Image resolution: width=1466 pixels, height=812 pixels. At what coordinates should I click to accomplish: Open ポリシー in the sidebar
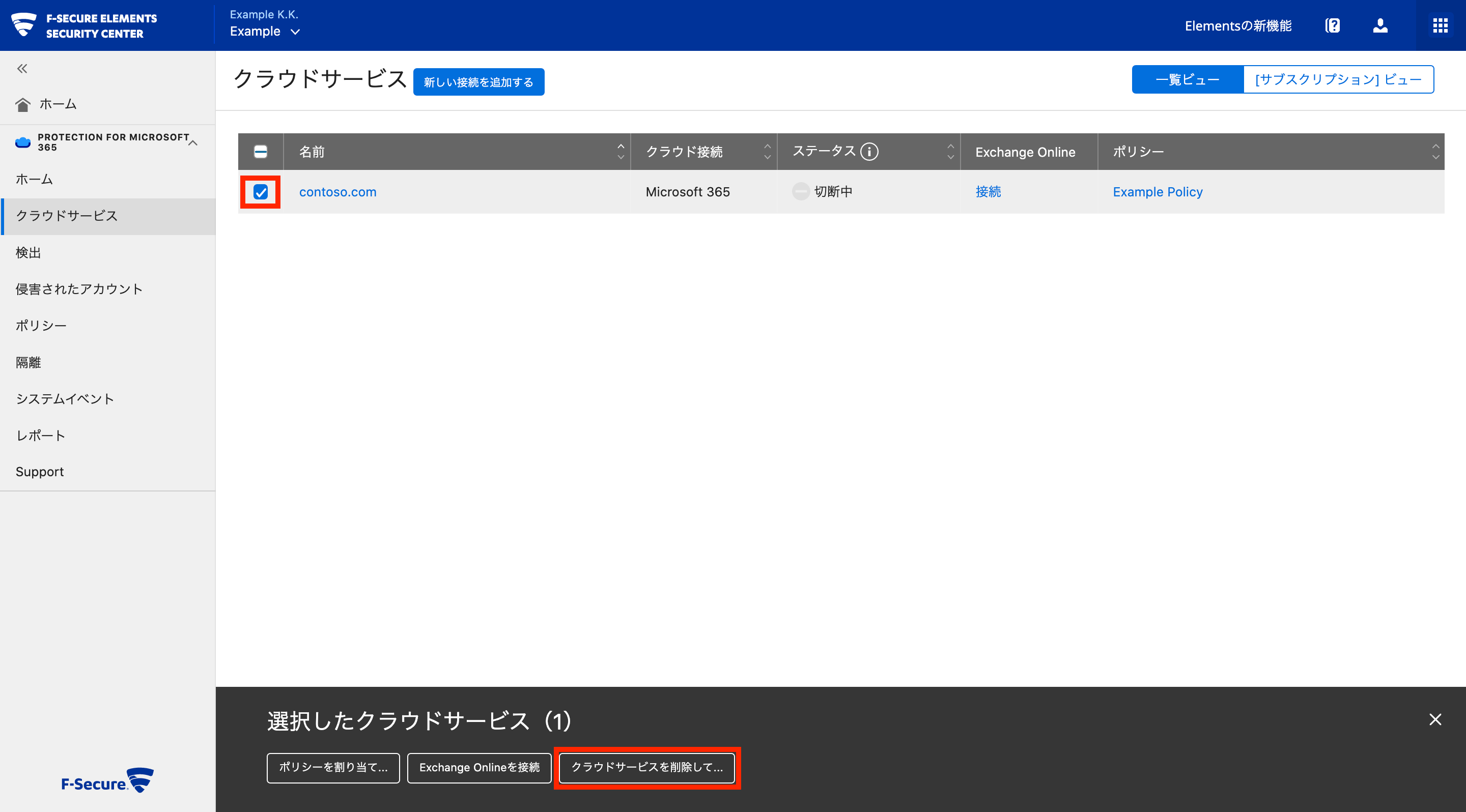[x=107, y=326]
